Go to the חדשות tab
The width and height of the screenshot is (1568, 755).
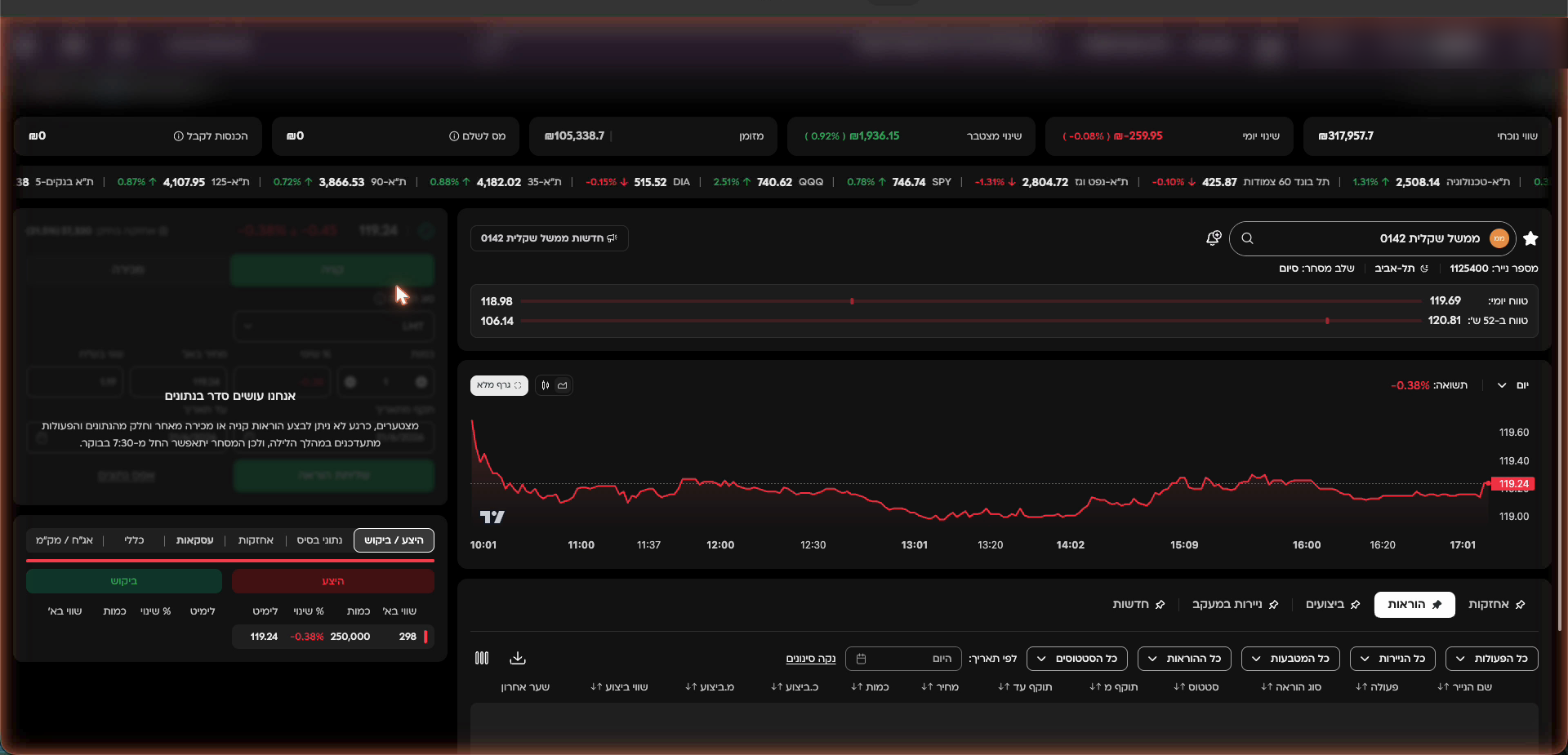(1138, 605)
